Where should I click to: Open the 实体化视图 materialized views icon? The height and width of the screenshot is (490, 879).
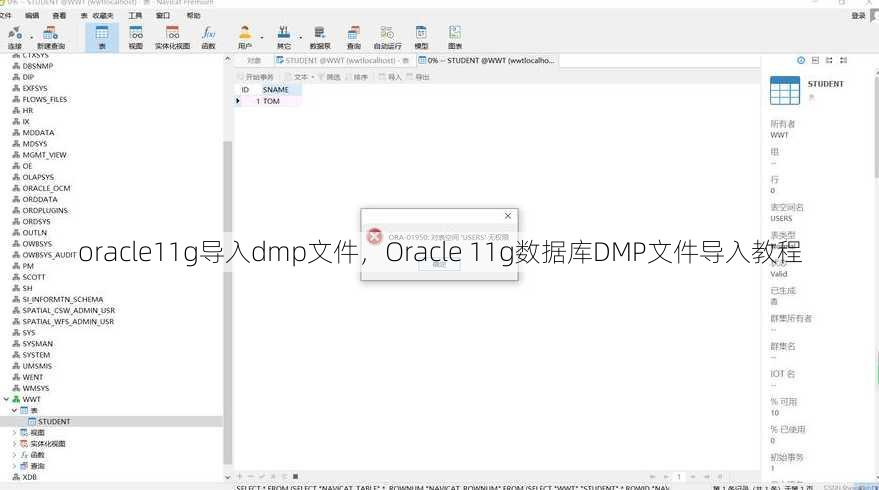(x=173, y=38)
